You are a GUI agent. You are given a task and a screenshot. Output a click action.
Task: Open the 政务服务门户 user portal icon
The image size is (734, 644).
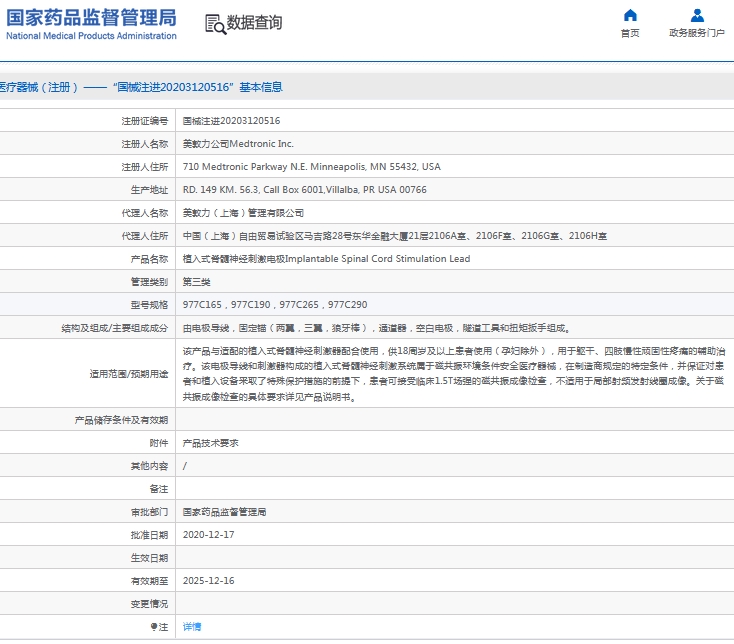click(x=697, y=15)
